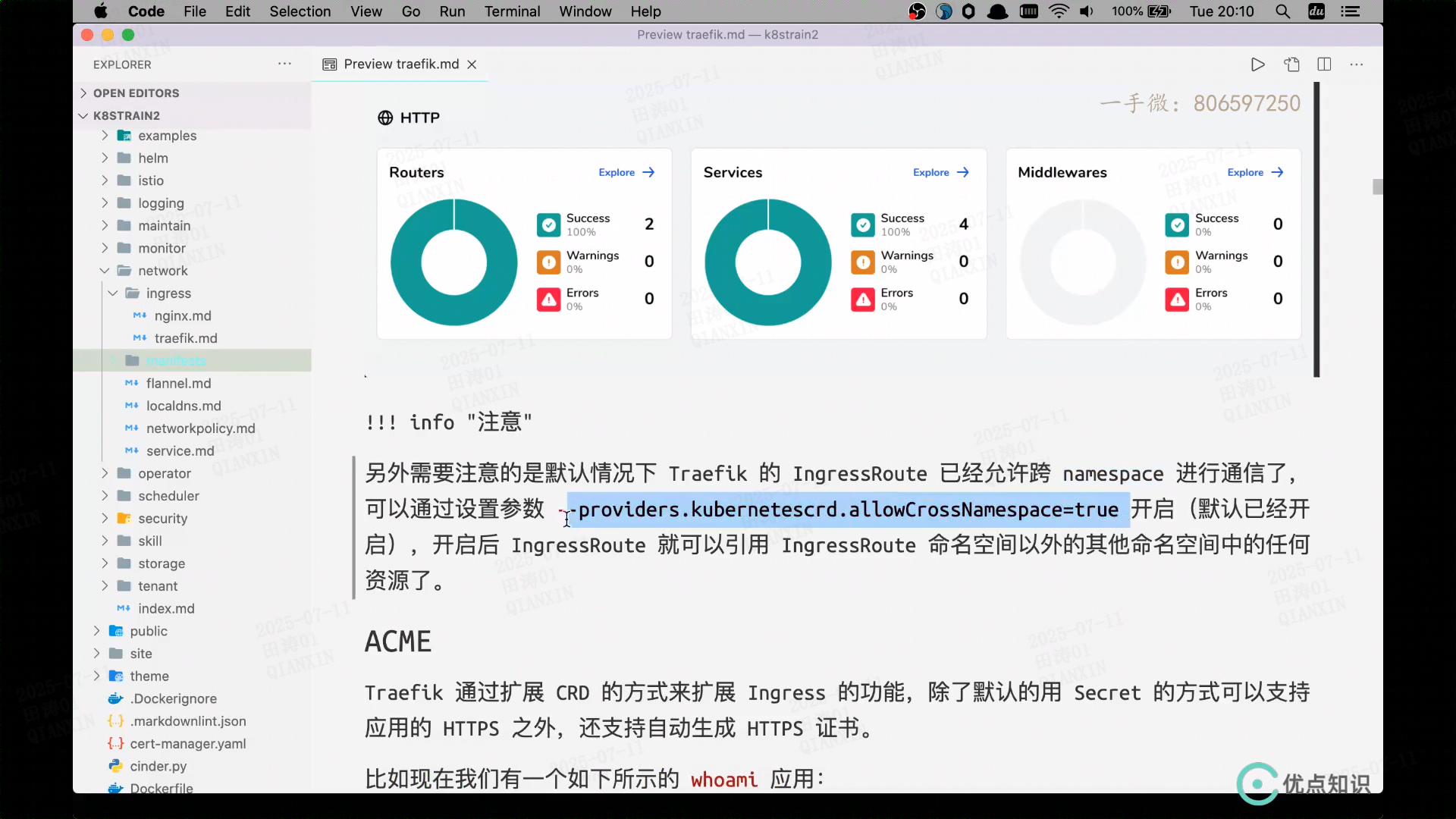Viewport: 1456px width, 819px height.
Task: Open the Terminal menu
Action: (x=512, y=11)
